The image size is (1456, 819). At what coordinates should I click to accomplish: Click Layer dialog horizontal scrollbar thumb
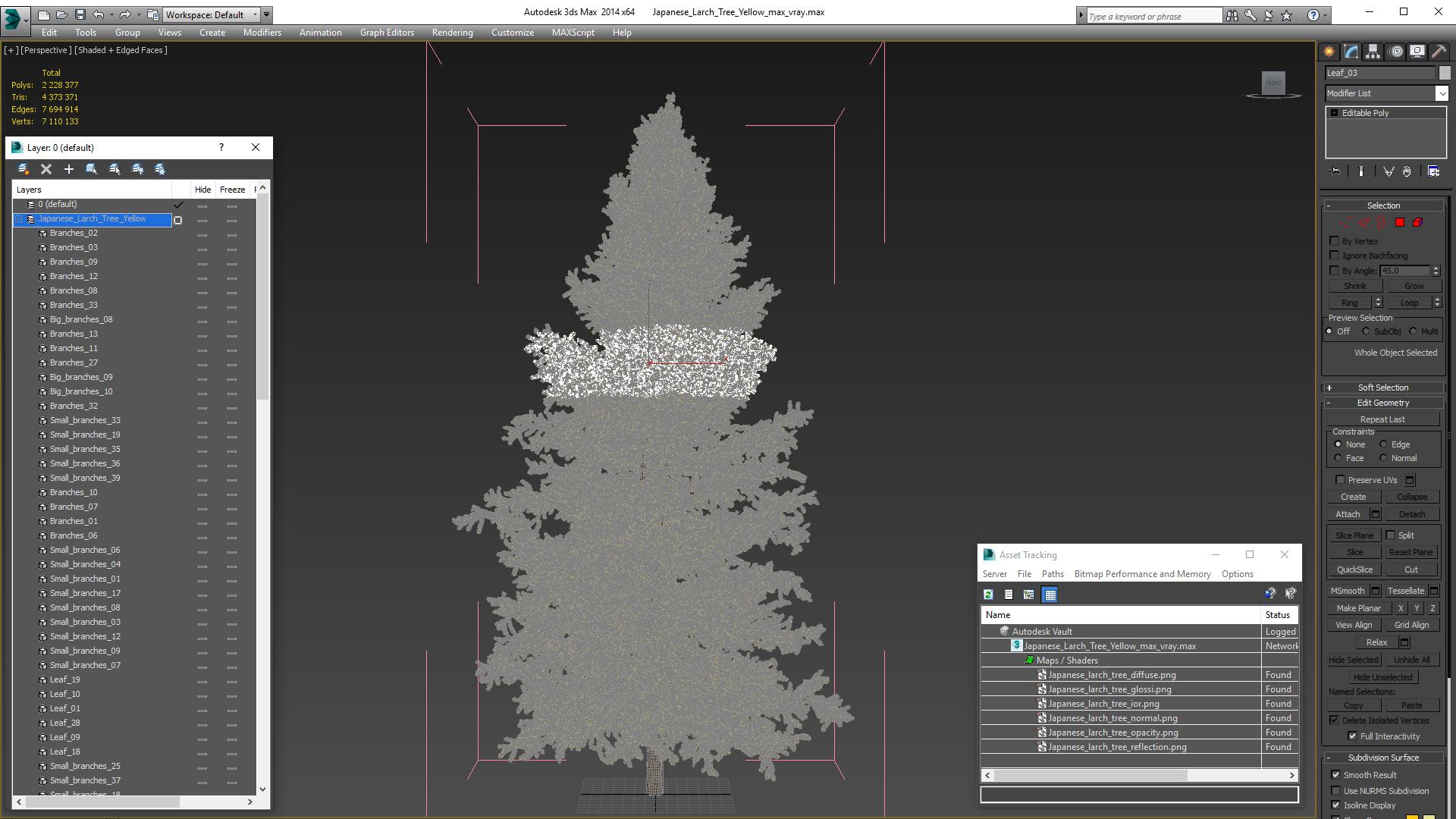[x=103, y=802]
